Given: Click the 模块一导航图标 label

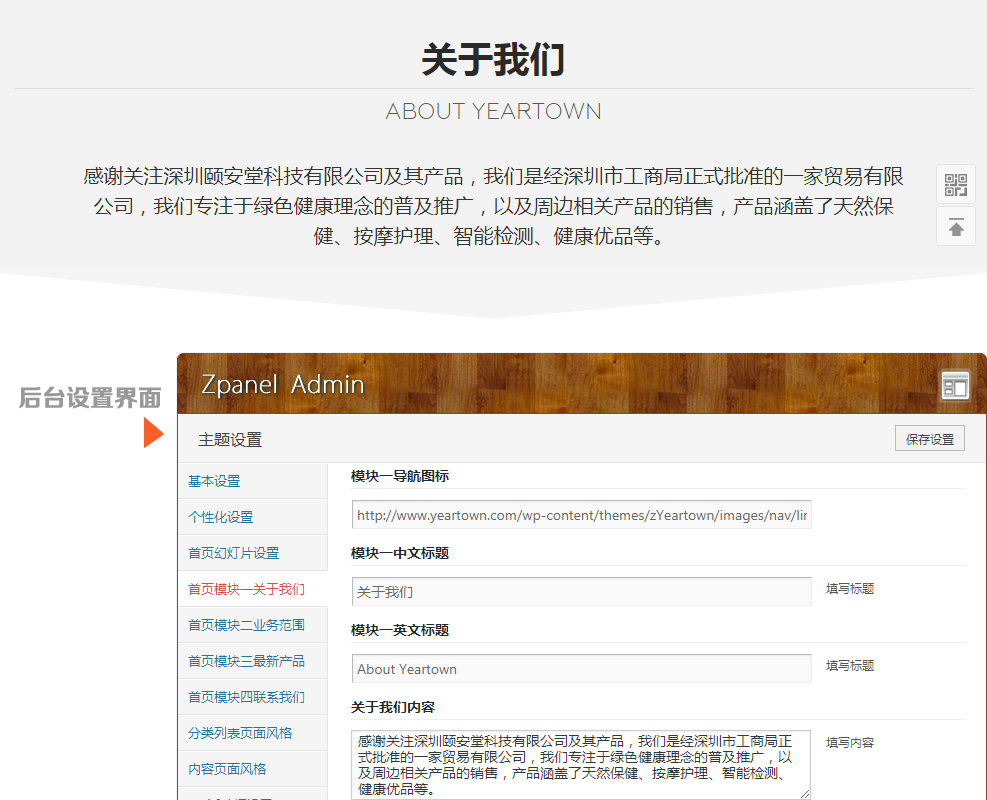Looking at the screenshot, I should click(400, 476).
